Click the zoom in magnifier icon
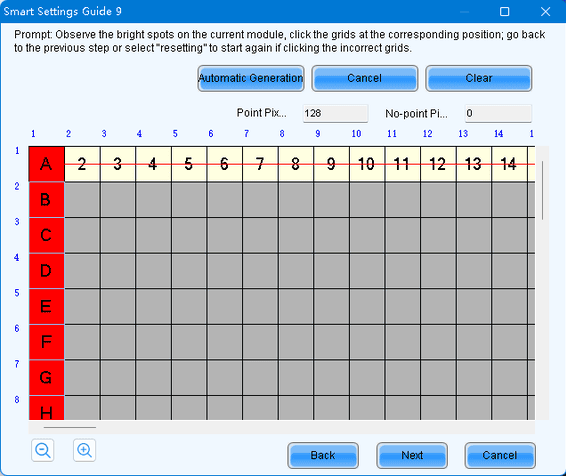Image resolution: width=566 pixels, height=476 pixels. 84,450
